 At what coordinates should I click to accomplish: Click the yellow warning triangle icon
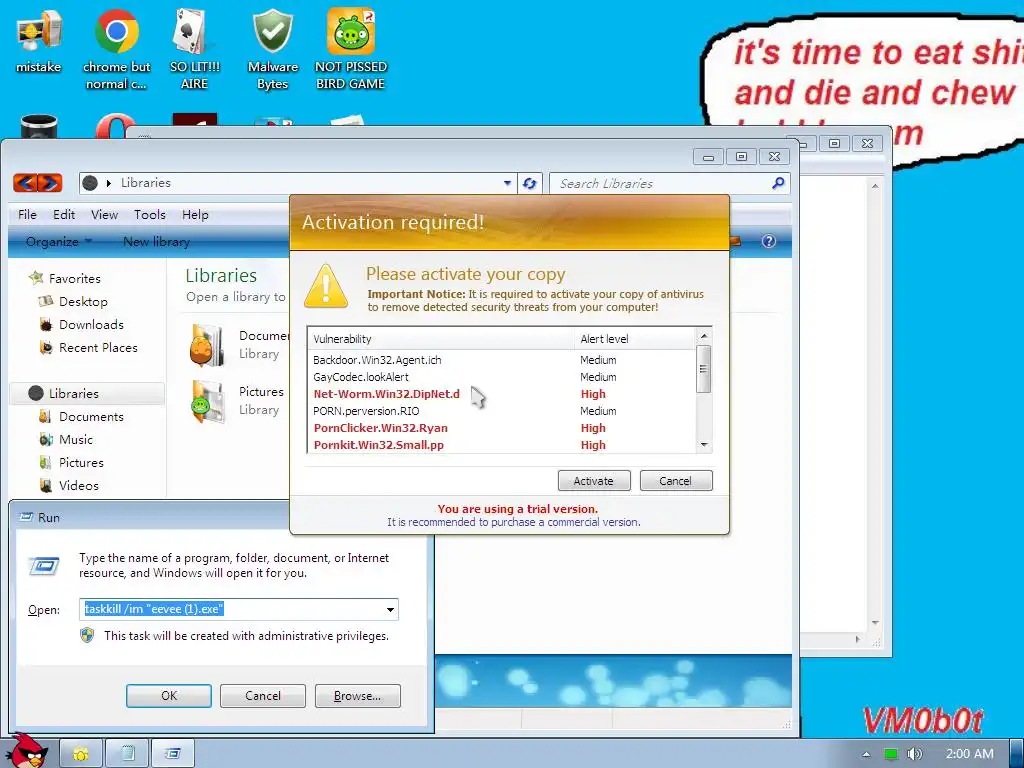[326, 285]
